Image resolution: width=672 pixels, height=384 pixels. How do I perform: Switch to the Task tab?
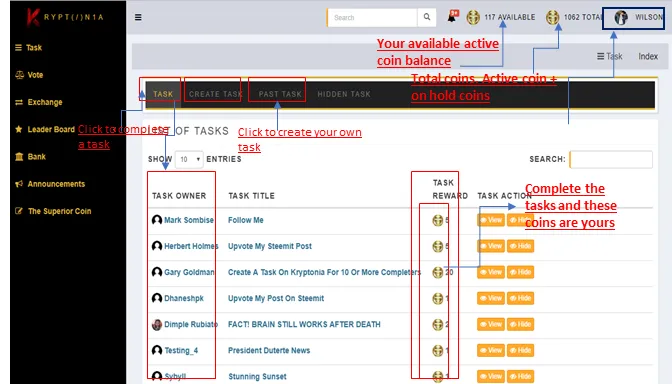[163, 94]
